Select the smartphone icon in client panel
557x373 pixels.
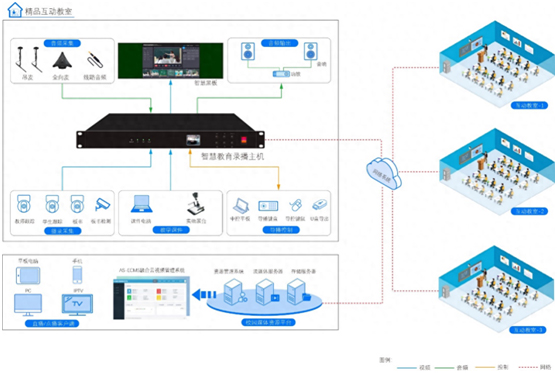77,275
